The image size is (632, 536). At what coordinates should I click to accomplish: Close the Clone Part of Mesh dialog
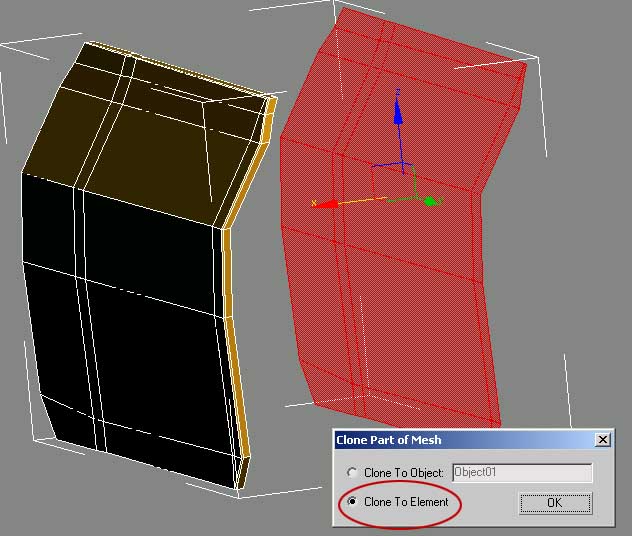(603, 439)
